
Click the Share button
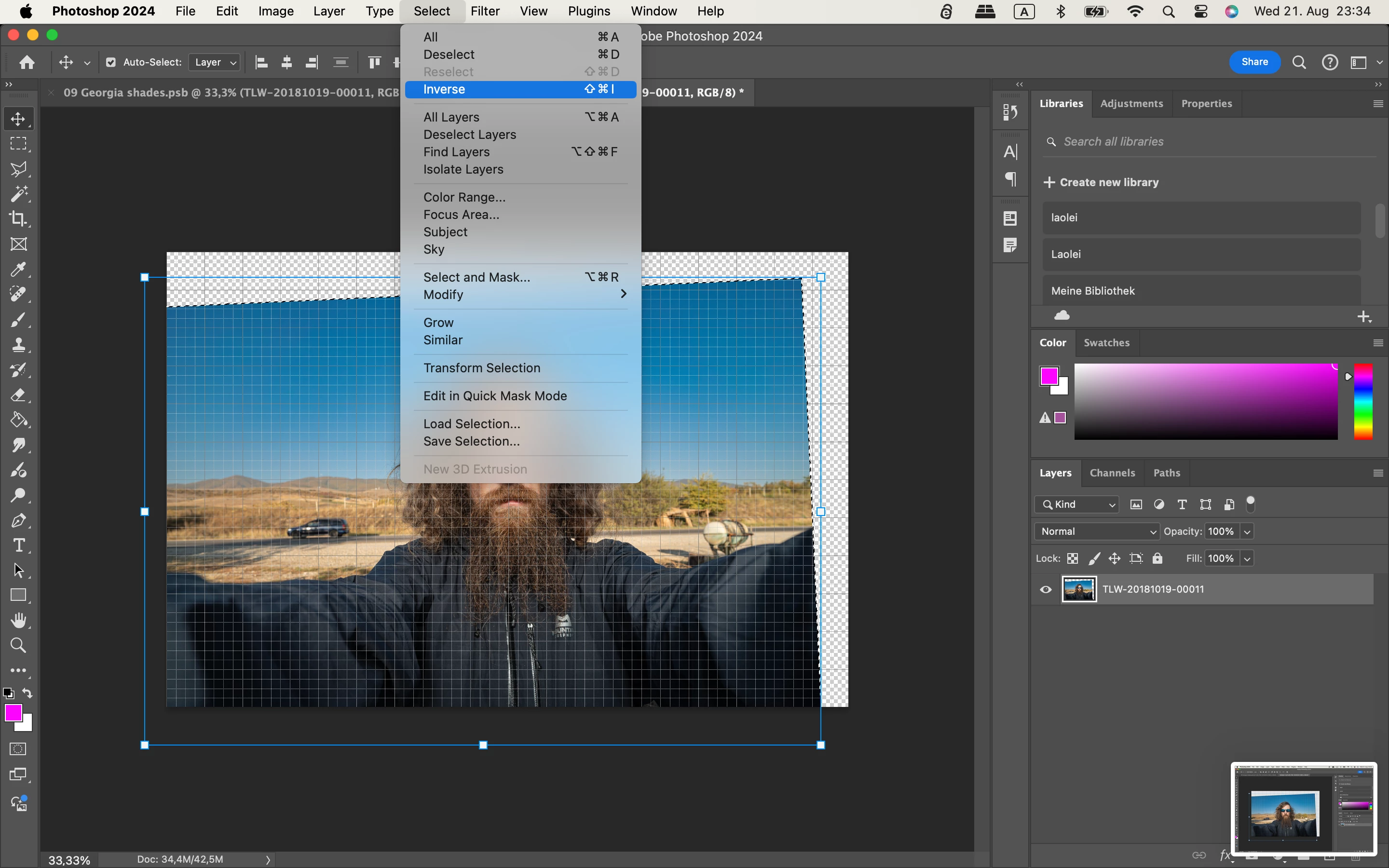[1254, 62]
